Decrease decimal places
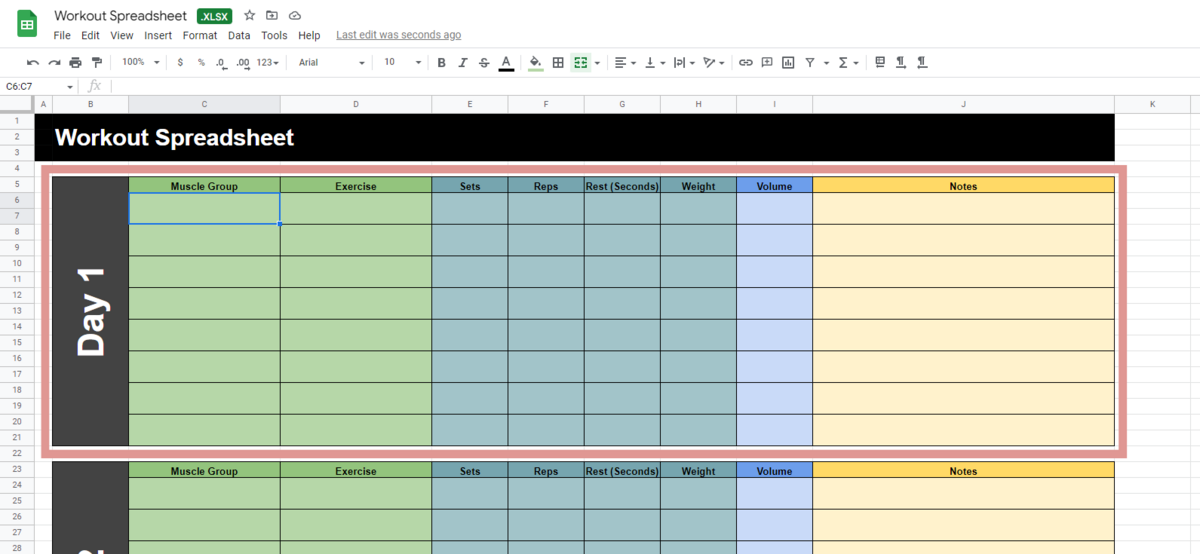1200x554 pixels. pos(223,62)
